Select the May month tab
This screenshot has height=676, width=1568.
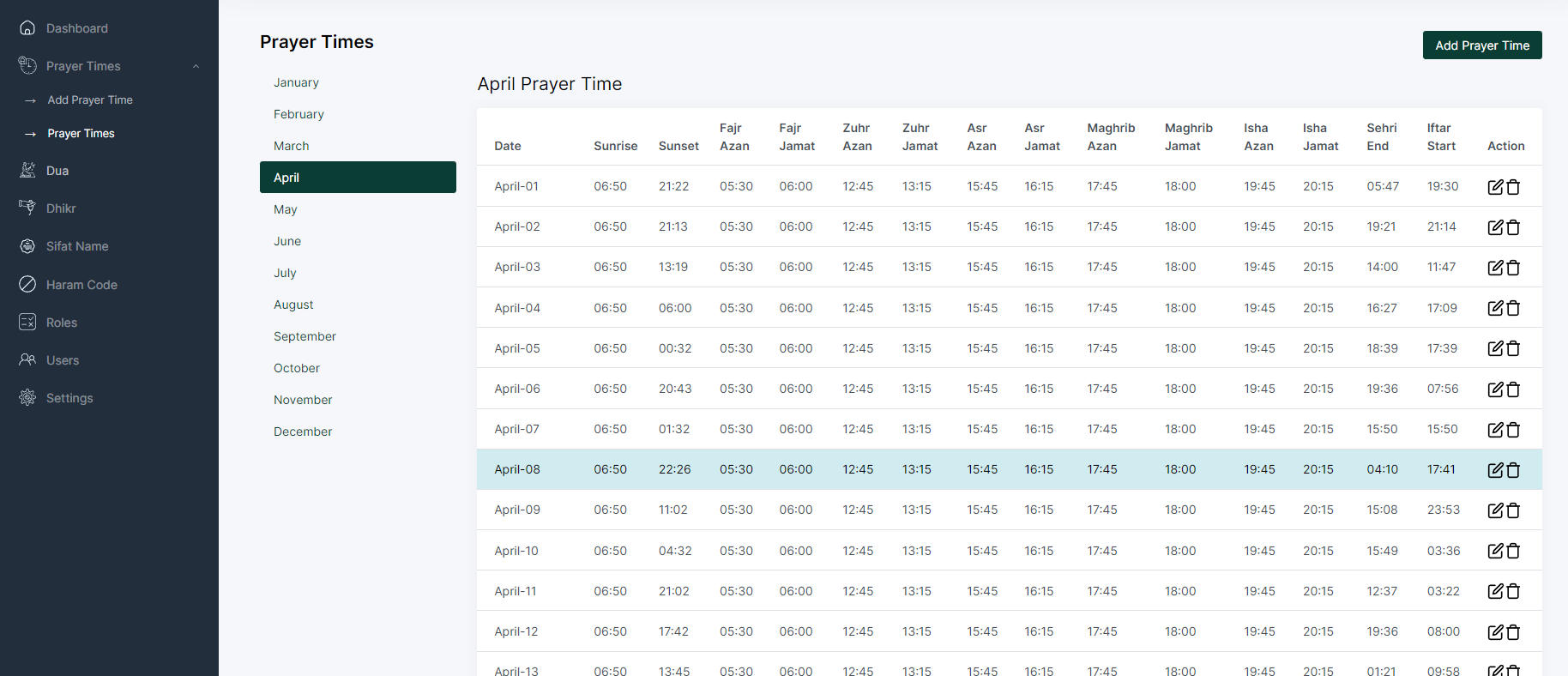(358, 209)
